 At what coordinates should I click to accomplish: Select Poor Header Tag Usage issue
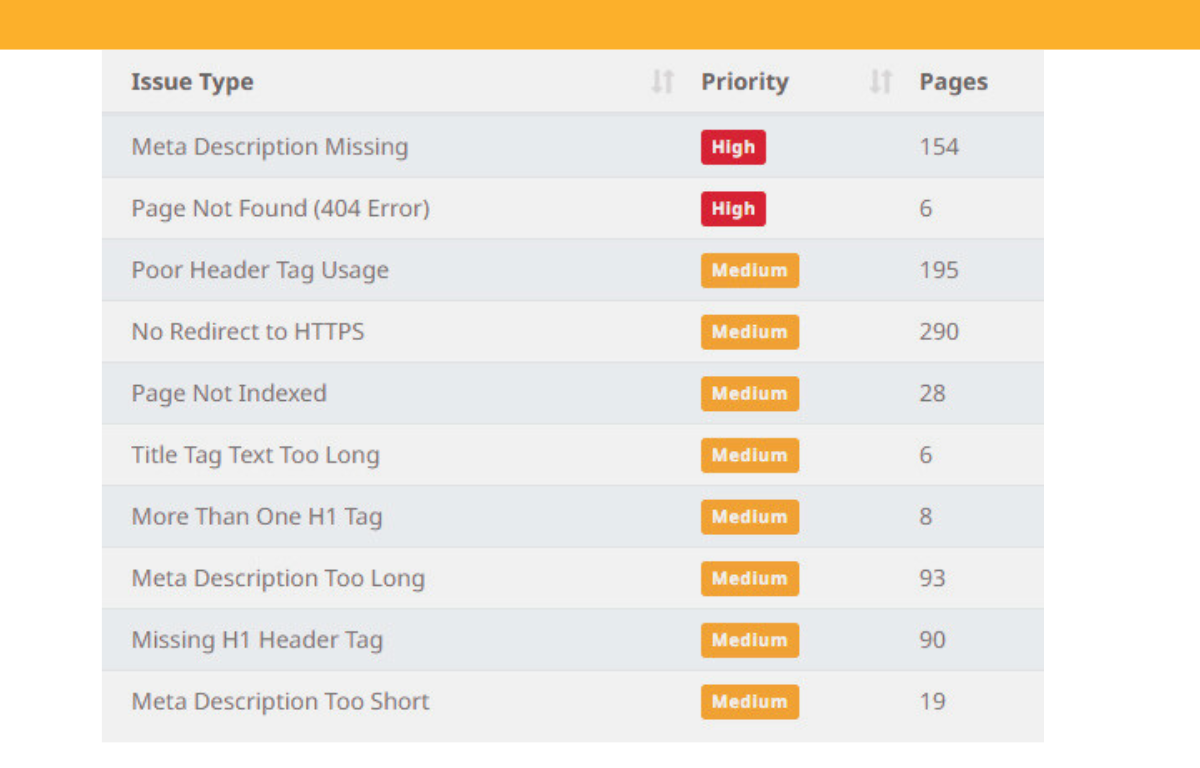coord(260,270)
